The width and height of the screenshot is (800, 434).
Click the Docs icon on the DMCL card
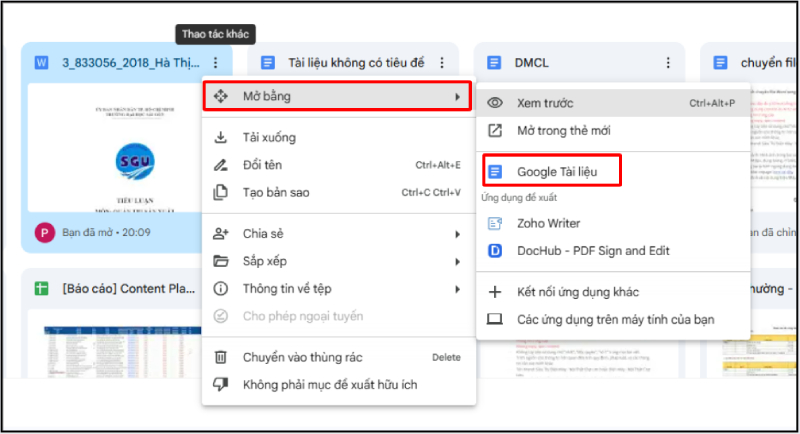(x=493, y=63)
